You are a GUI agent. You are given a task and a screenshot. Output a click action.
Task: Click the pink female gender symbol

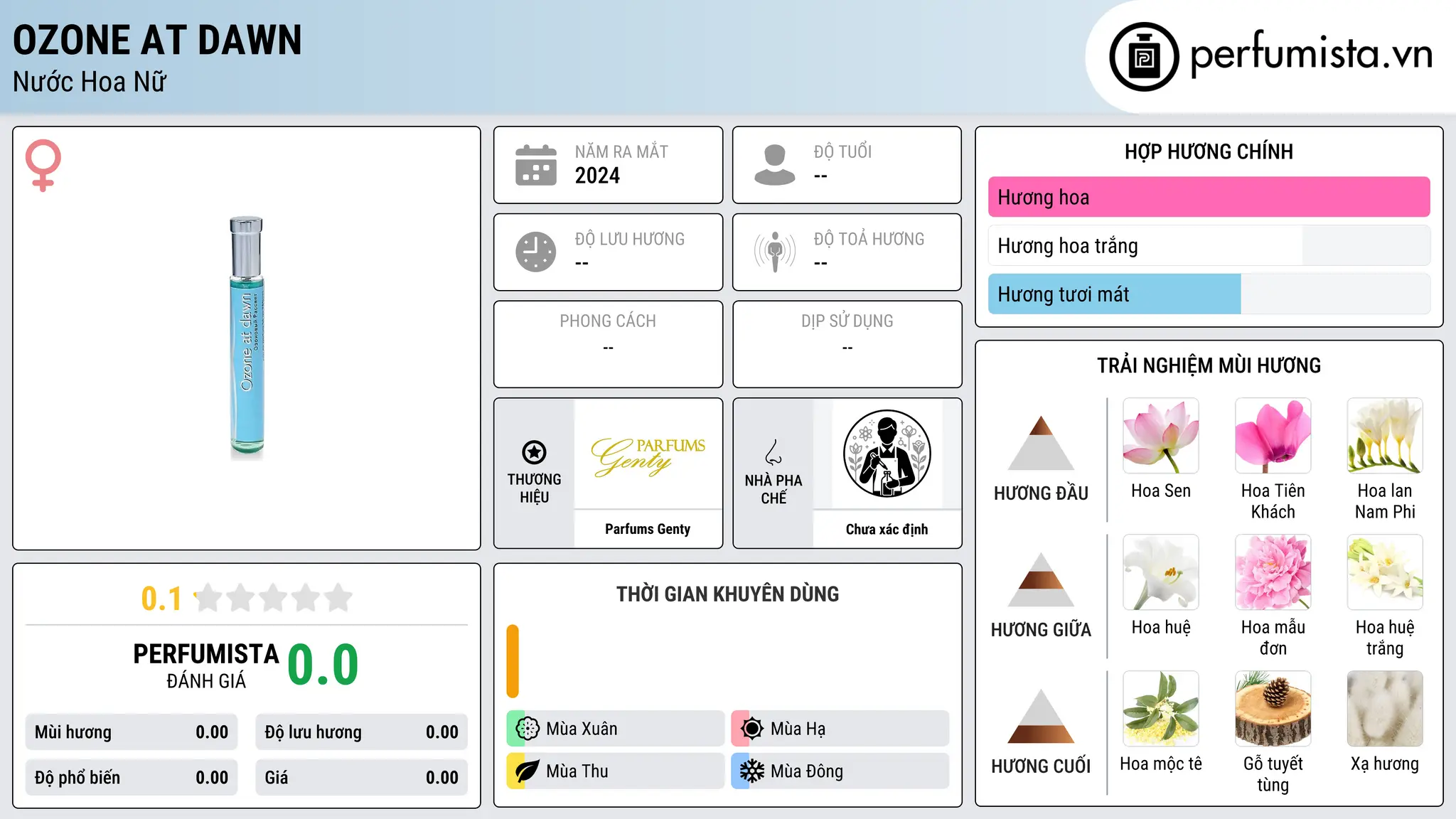[43, 165]
